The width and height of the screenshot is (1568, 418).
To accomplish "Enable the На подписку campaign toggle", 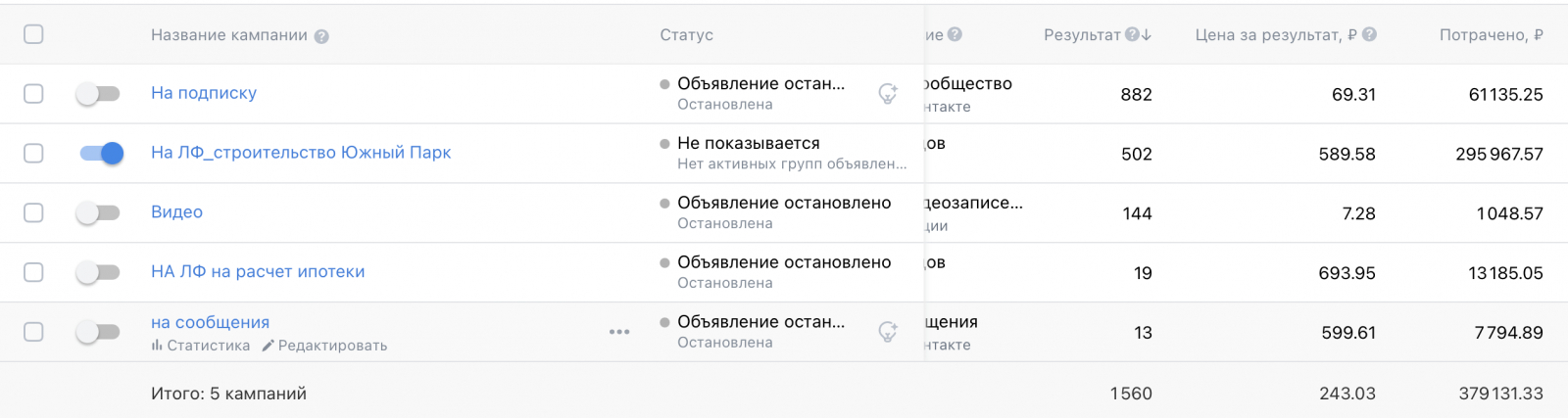I will pyautogui.click(x=98, y=94).
